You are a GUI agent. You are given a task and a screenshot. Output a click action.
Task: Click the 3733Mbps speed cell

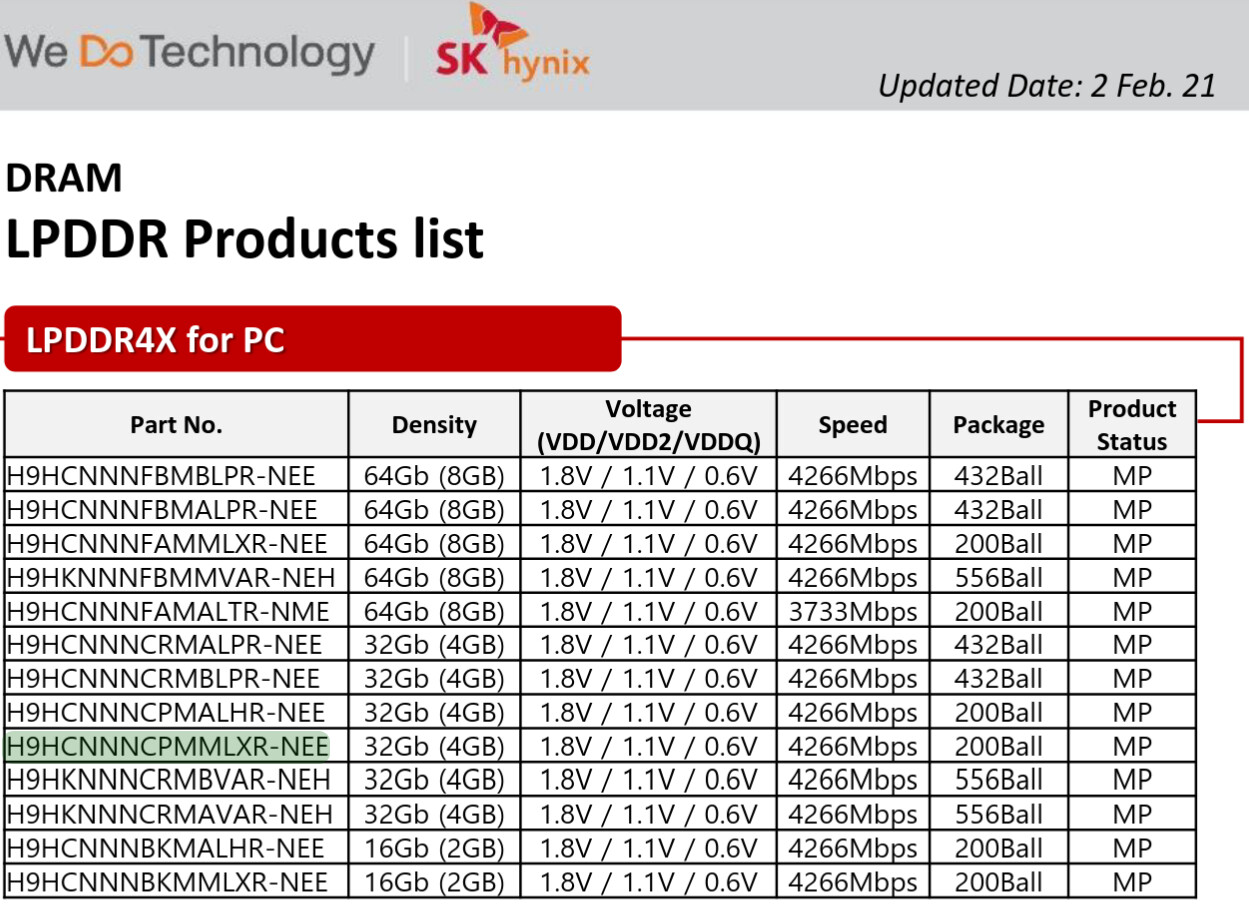tap(852, 612)
